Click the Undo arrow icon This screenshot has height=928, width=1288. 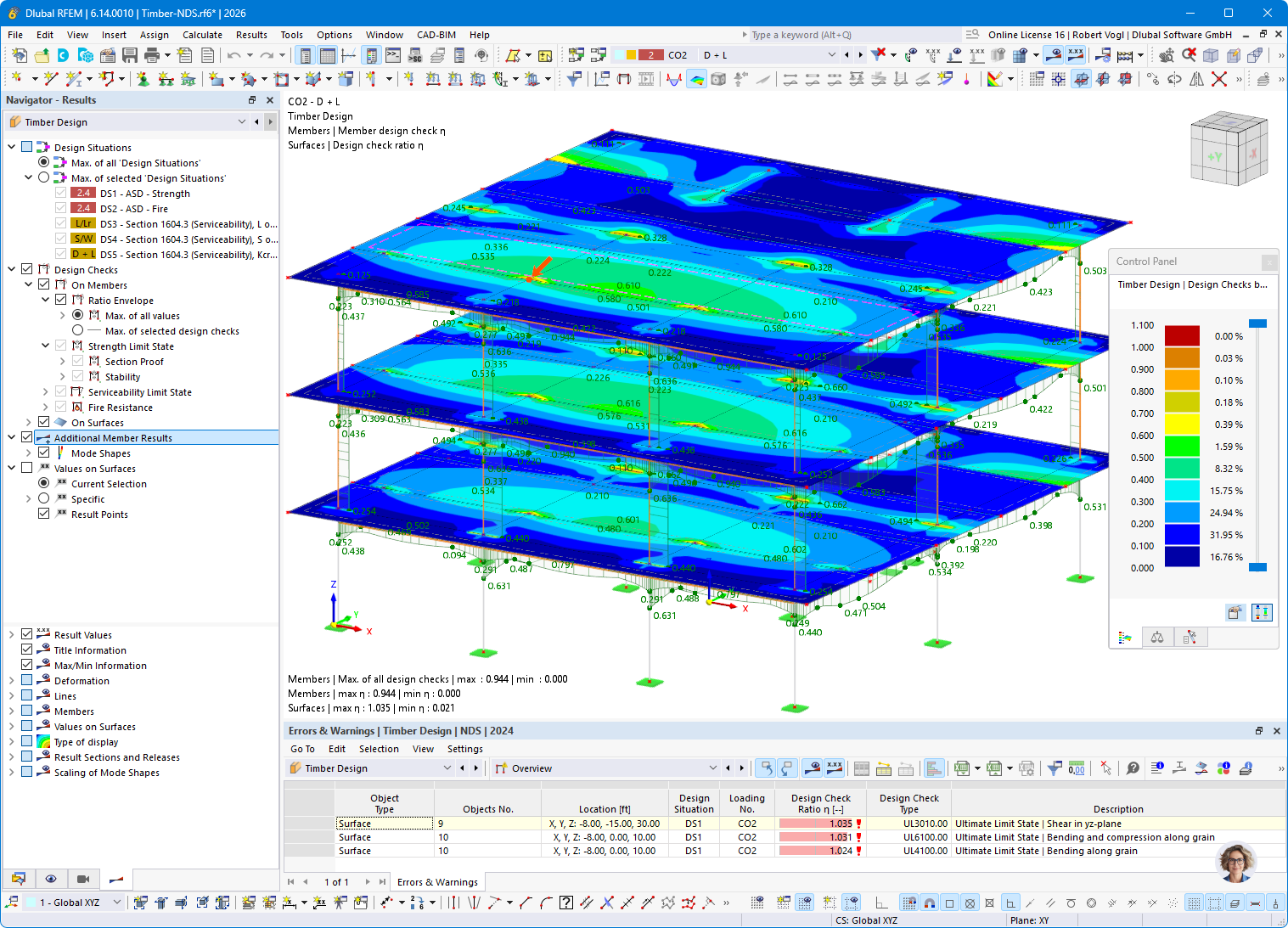click(x=233, y=55)
